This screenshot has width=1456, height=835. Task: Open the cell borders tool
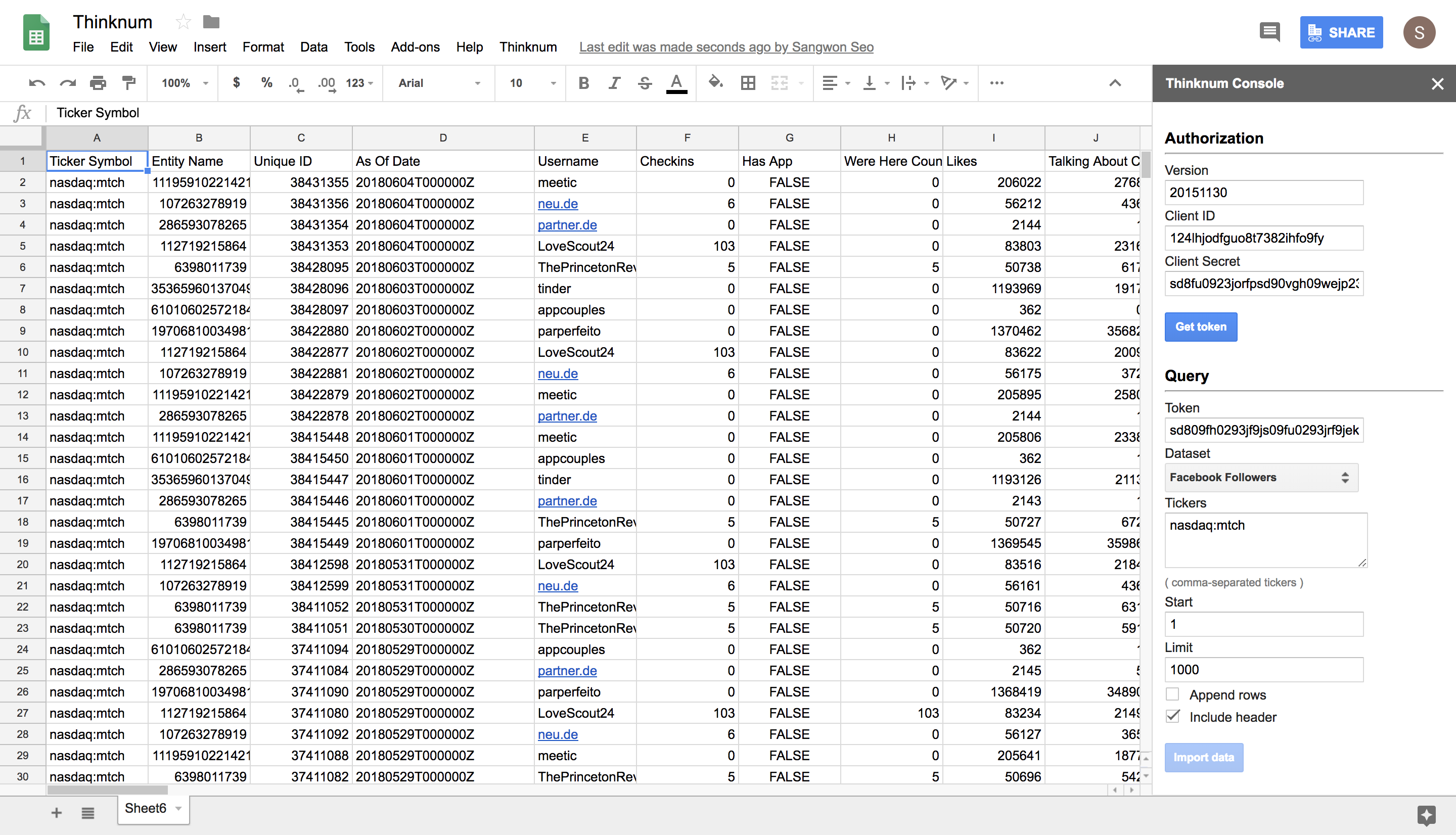tap(748, 83)
